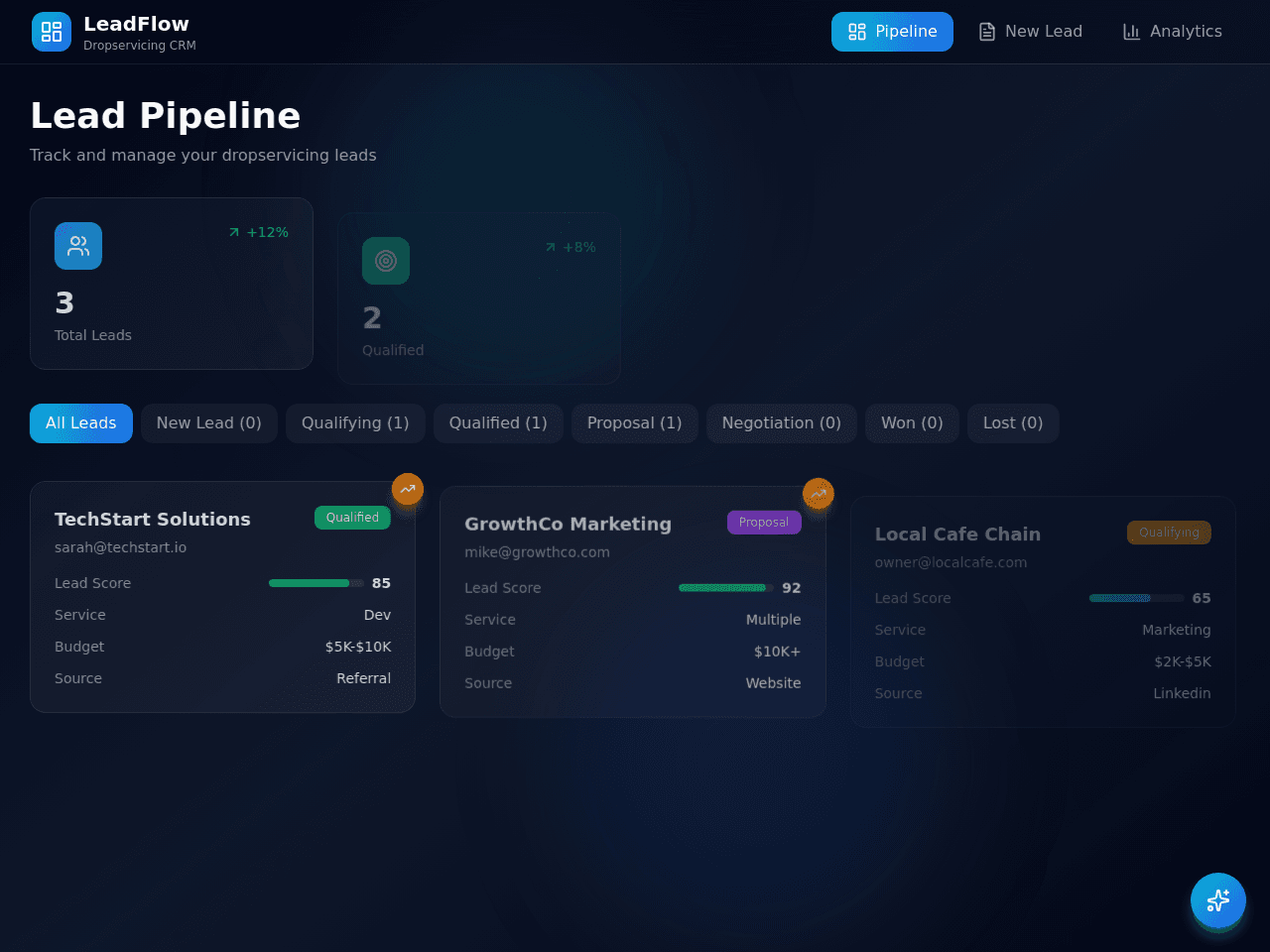Open the AI sparkle assistant button

(x=1218, y=900)
